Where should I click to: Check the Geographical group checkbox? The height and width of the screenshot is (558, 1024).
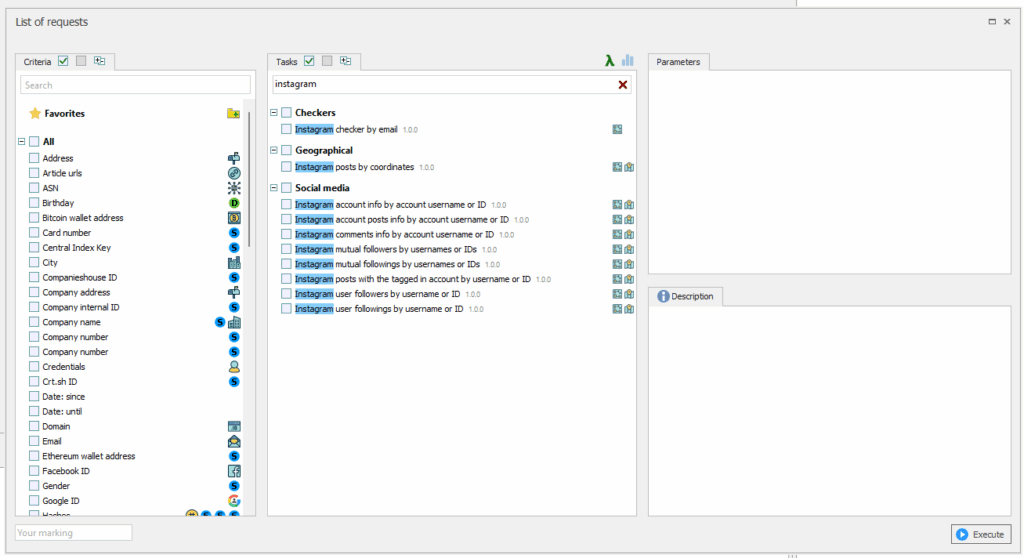[286, 150]
